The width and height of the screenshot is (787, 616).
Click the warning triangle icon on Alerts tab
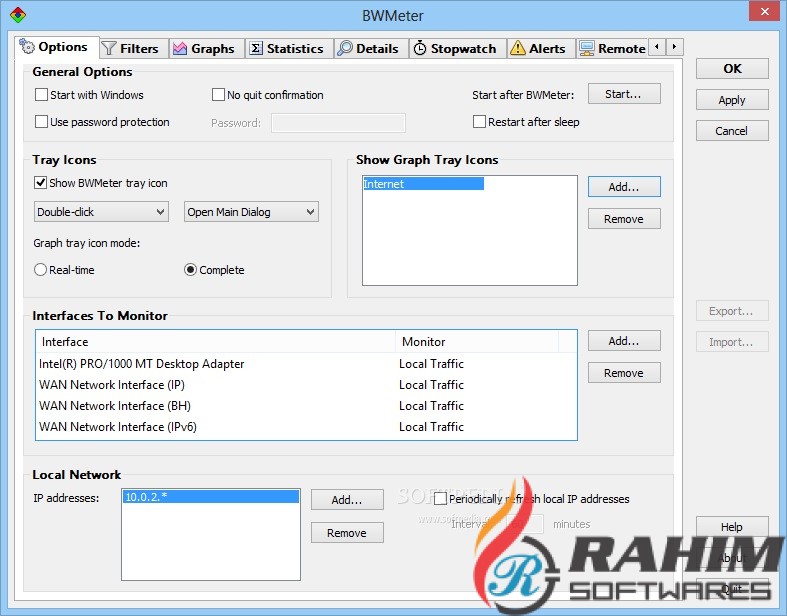(517, 49)
